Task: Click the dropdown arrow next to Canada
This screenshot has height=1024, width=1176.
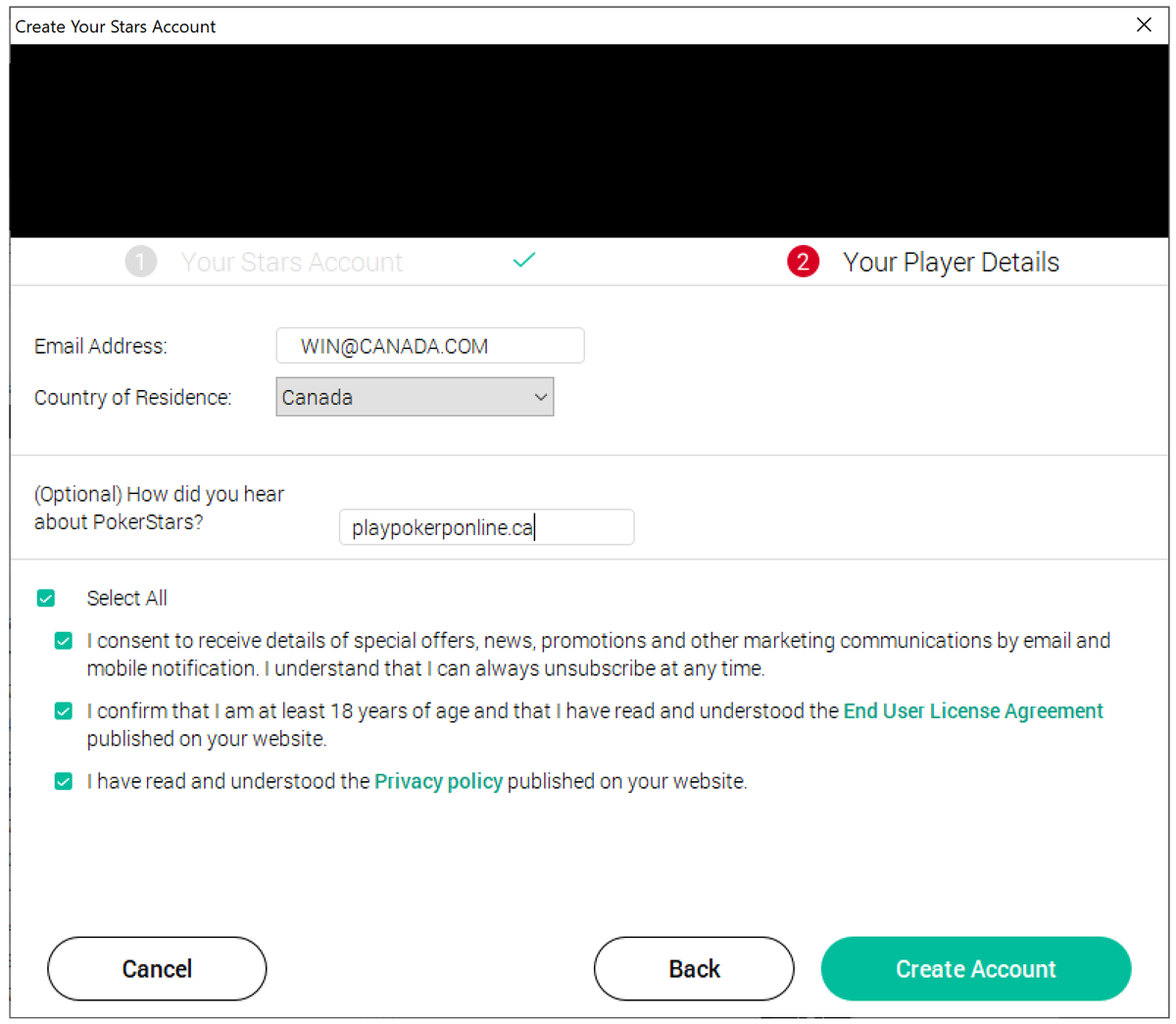Action: coord(540,397)
